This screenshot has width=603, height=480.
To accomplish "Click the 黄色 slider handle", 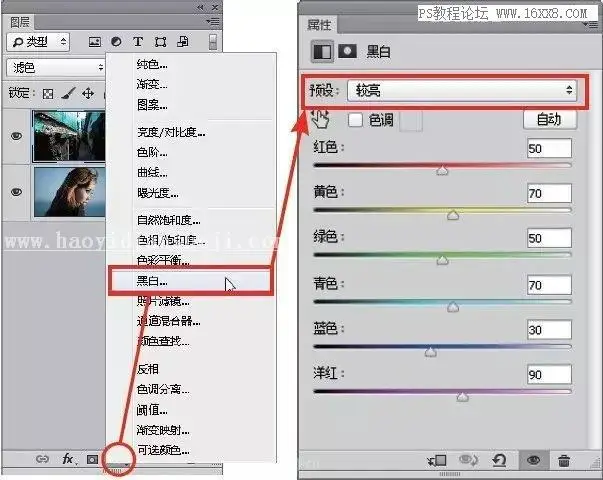I will 453,215.
